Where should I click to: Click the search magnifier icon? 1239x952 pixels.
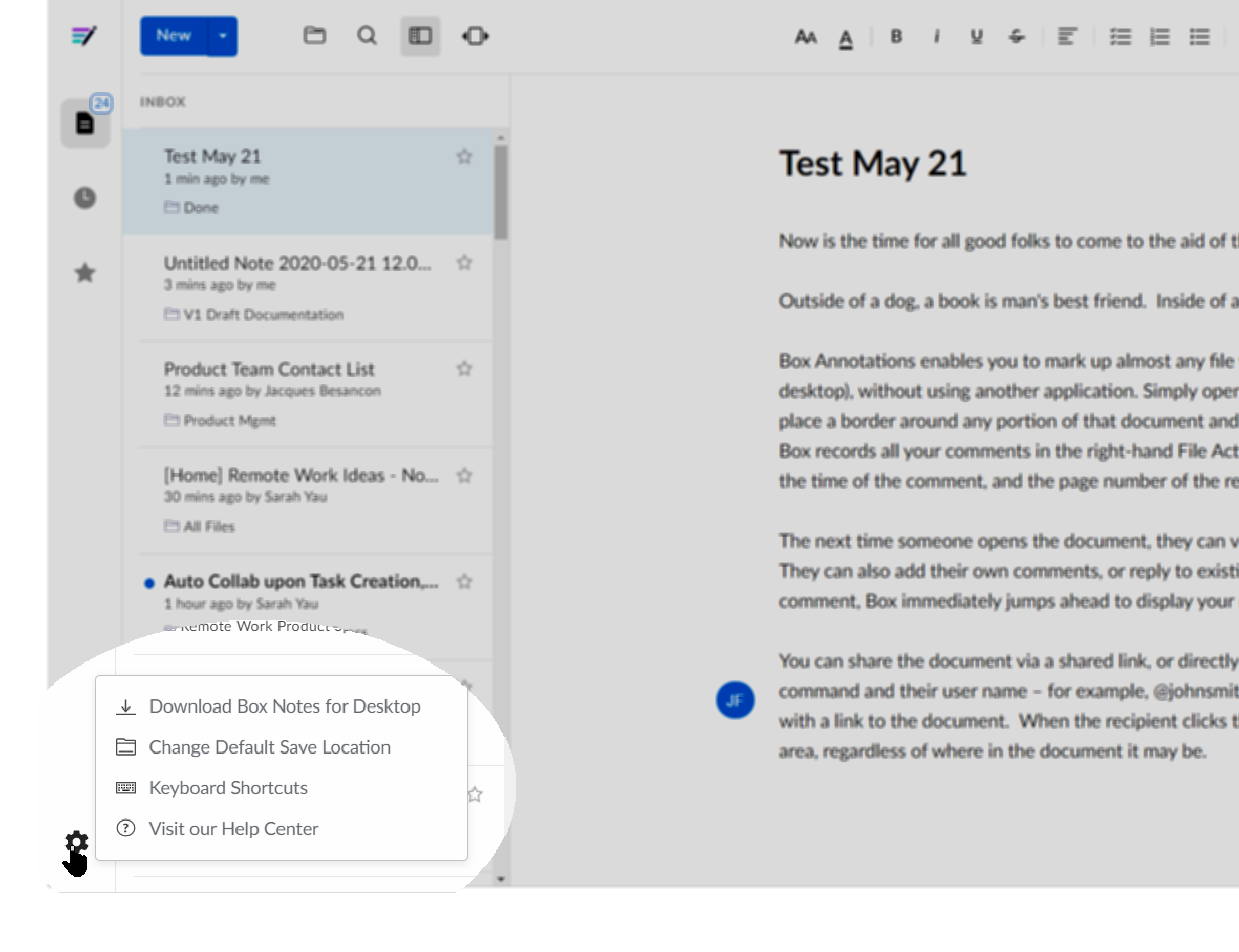[x=367, y=36]
